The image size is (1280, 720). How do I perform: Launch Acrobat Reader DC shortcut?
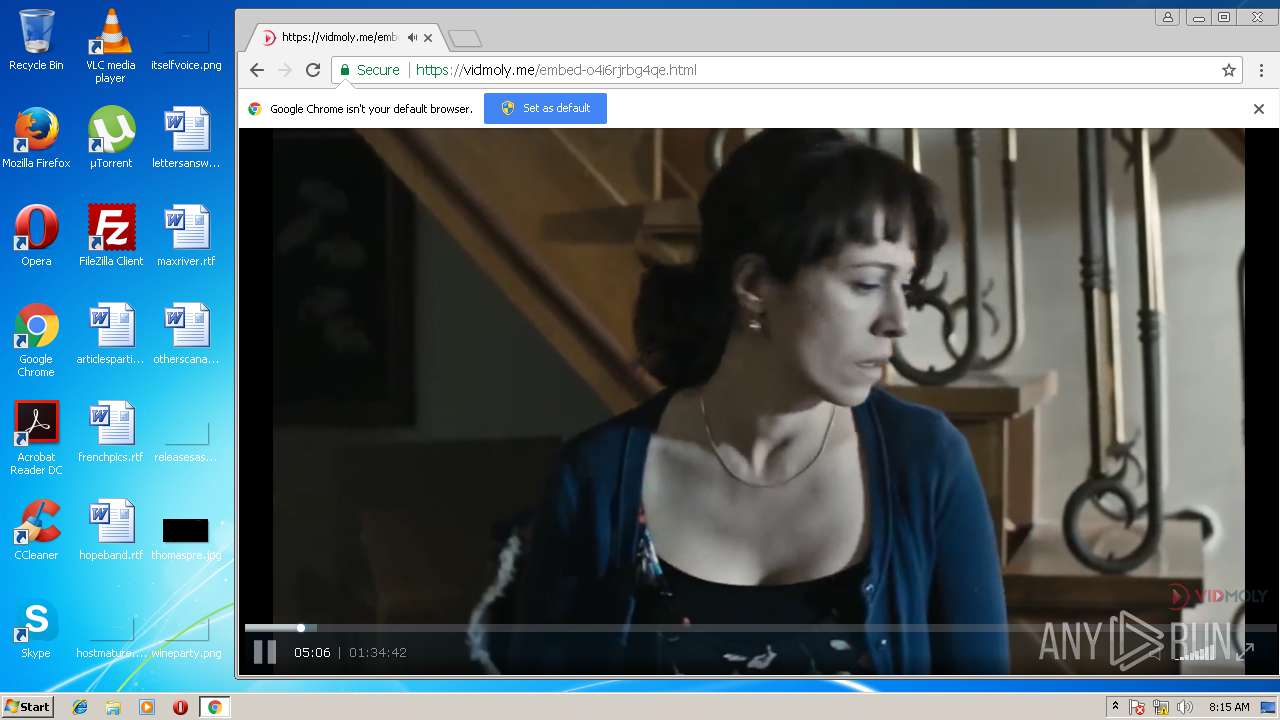pos(36,438)
